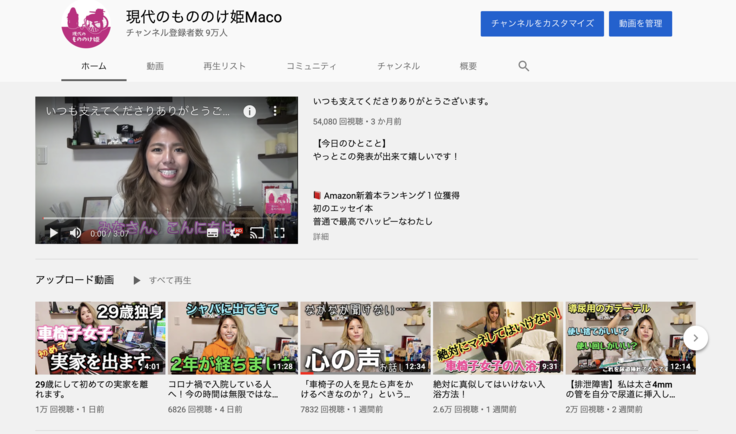Enter fullscreen mode in player
The height and width of the screenshot is (434, 736).
tap(280, 233)
